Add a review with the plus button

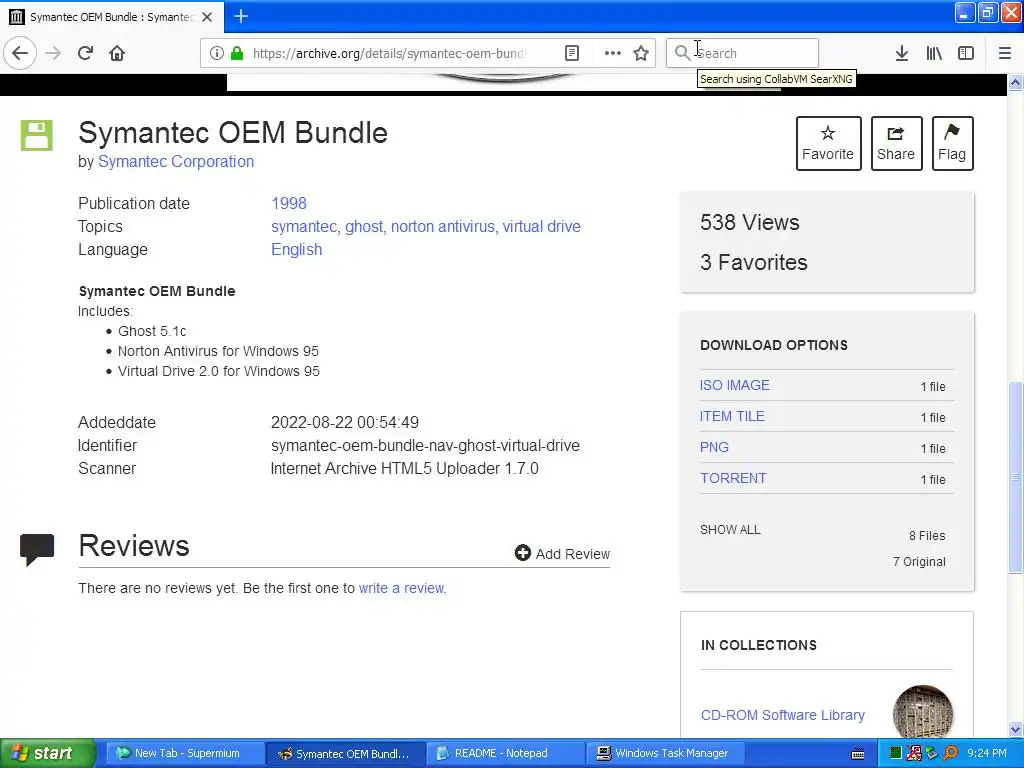tap(562, 553)
